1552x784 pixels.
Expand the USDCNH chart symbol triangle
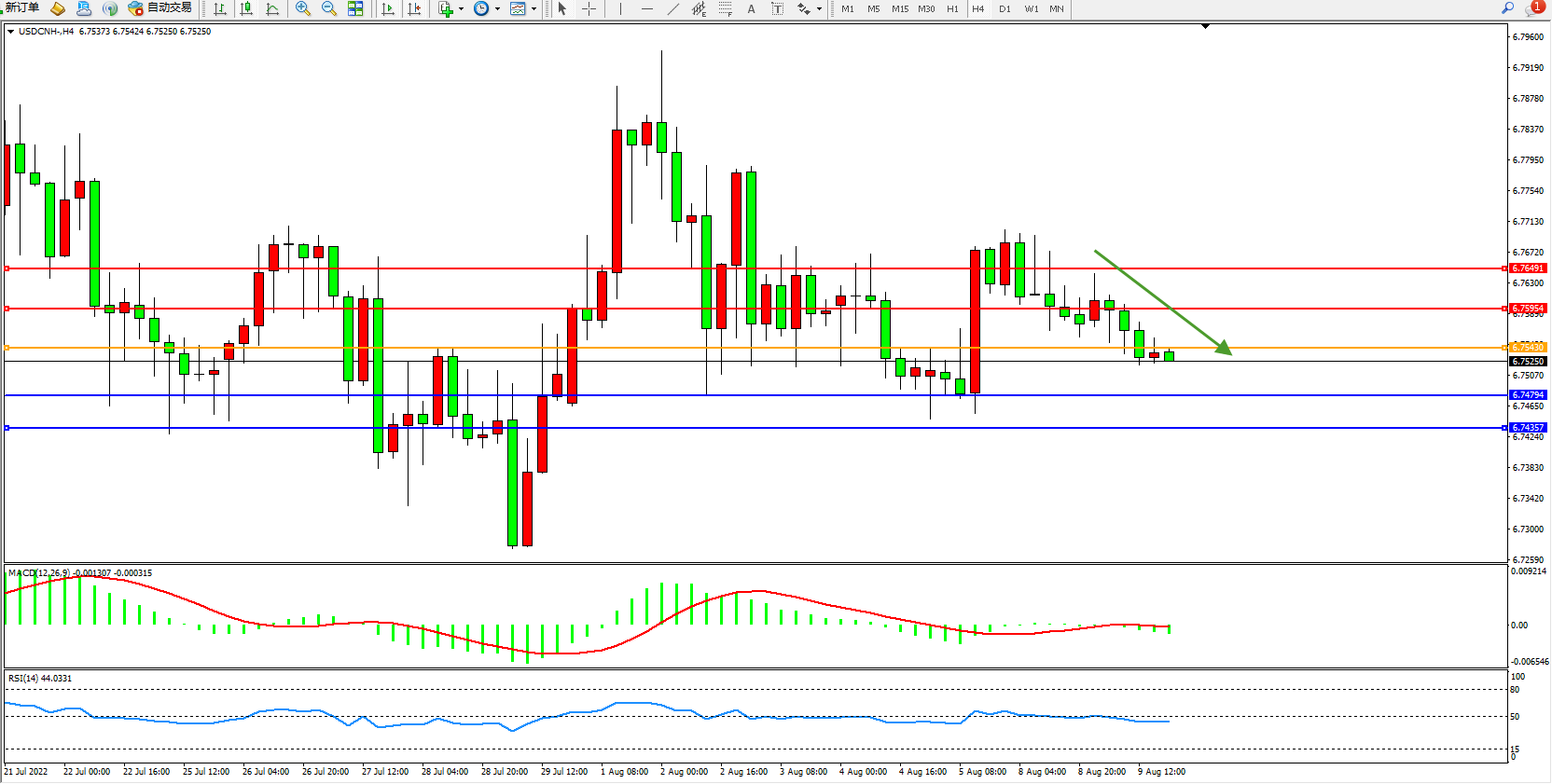pos(10,32)
